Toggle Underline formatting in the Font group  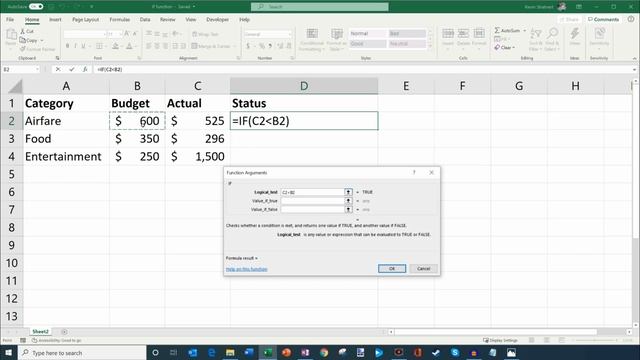pos(83,46)
